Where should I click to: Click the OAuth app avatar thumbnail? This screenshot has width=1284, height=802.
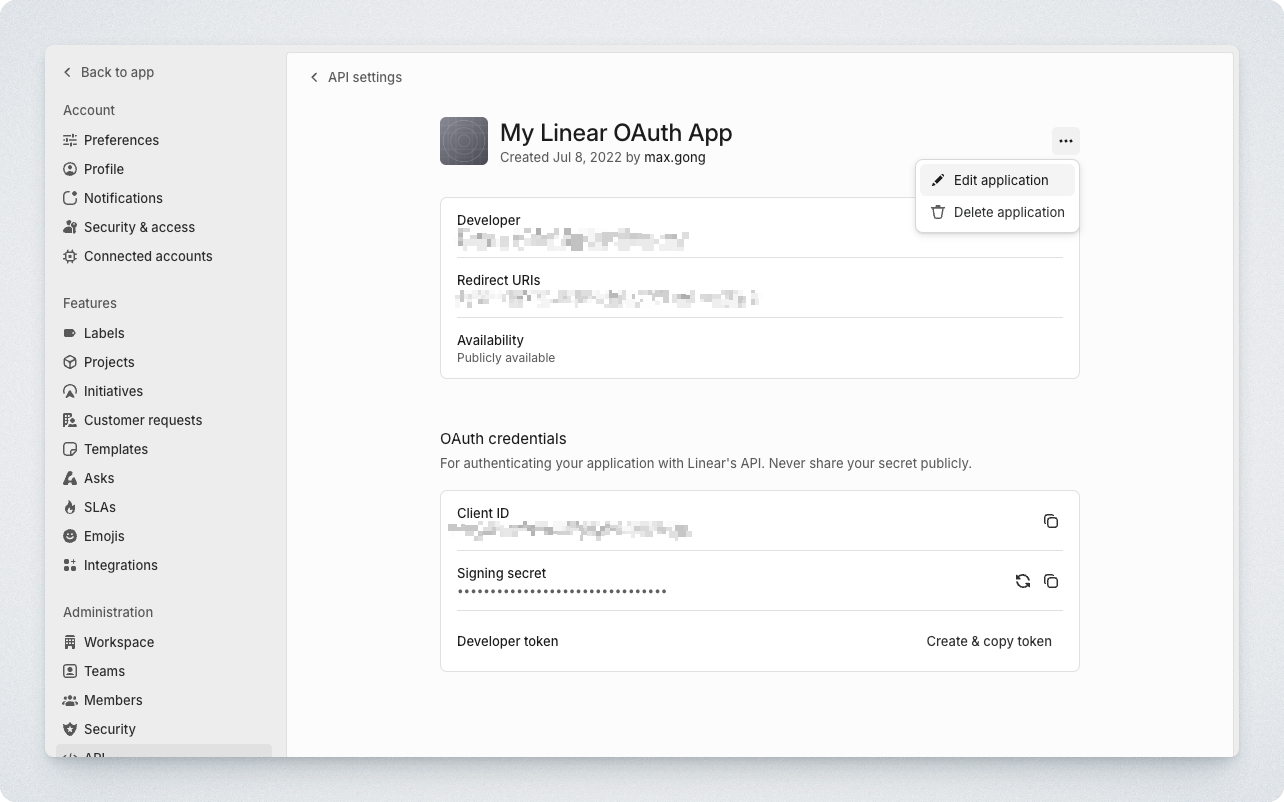tap(464, 141)
